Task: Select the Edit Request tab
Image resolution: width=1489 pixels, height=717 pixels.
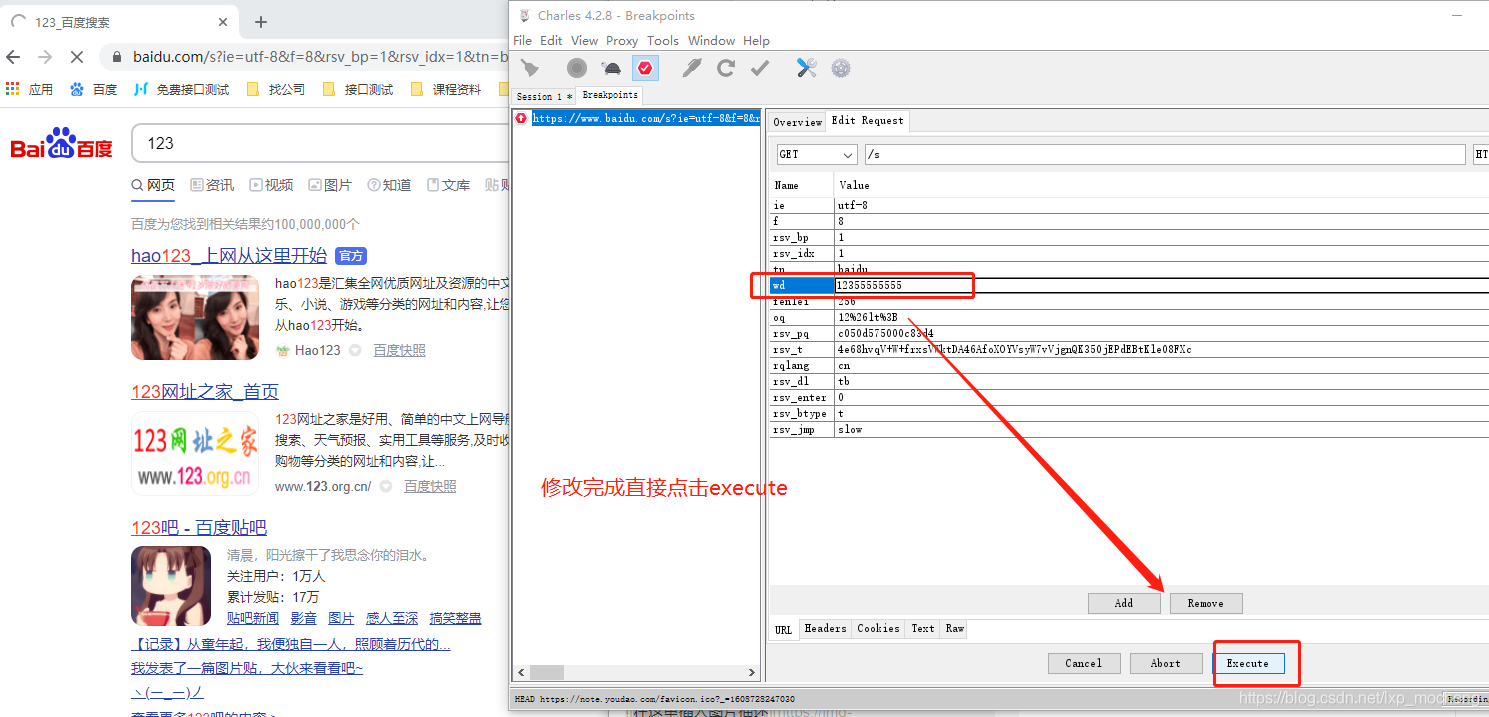Action: coord(867,121)
